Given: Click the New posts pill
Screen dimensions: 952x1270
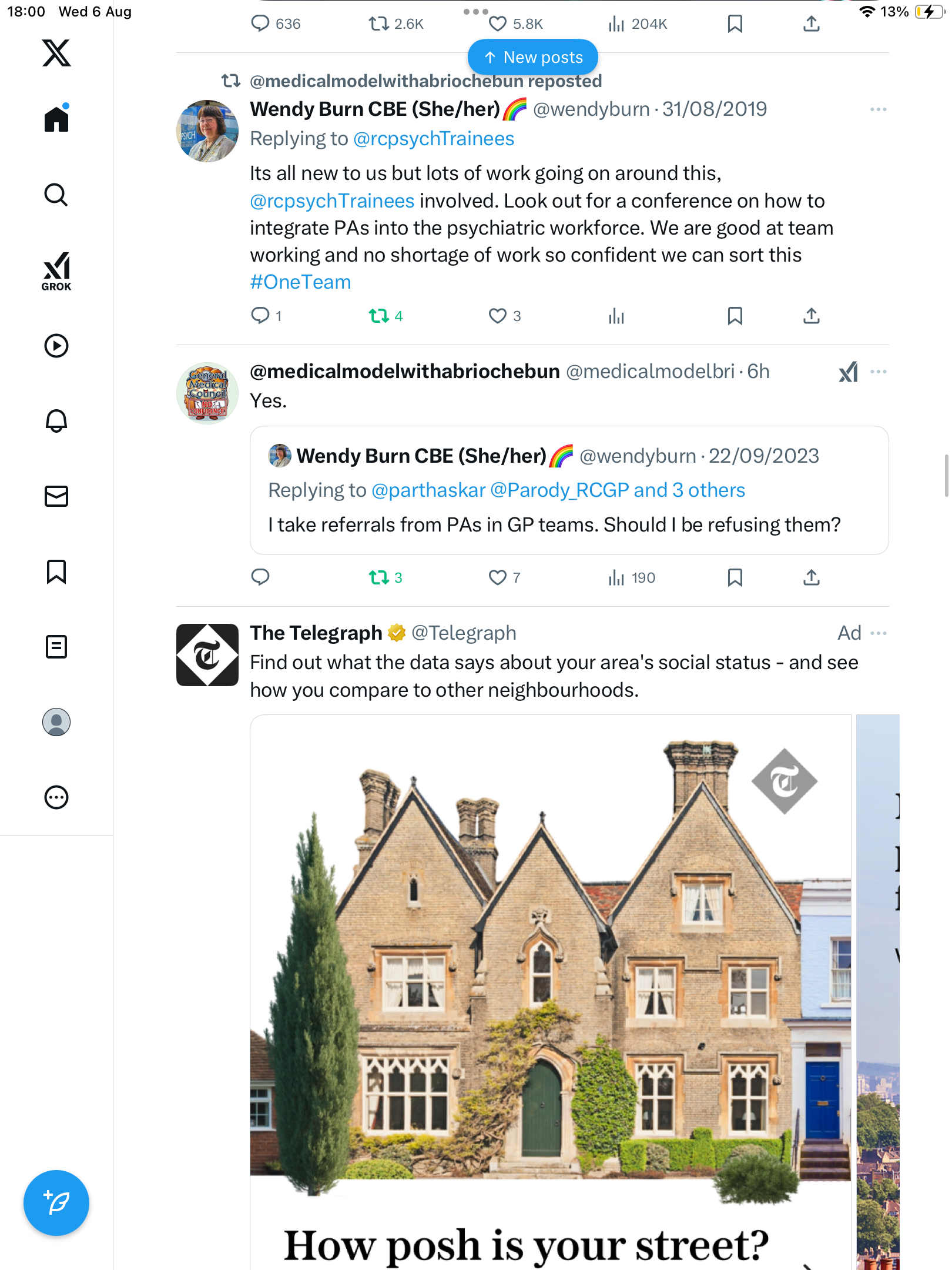Looking at the screenshot, I should (x=533, y=58).
